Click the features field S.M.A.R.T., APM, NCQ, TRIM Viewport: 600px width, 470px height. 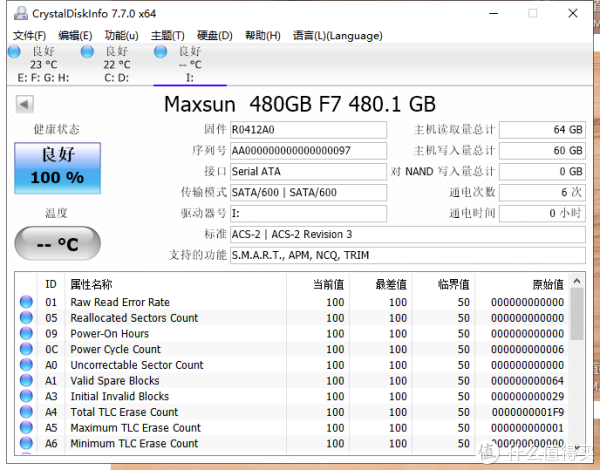coord(408,255)
